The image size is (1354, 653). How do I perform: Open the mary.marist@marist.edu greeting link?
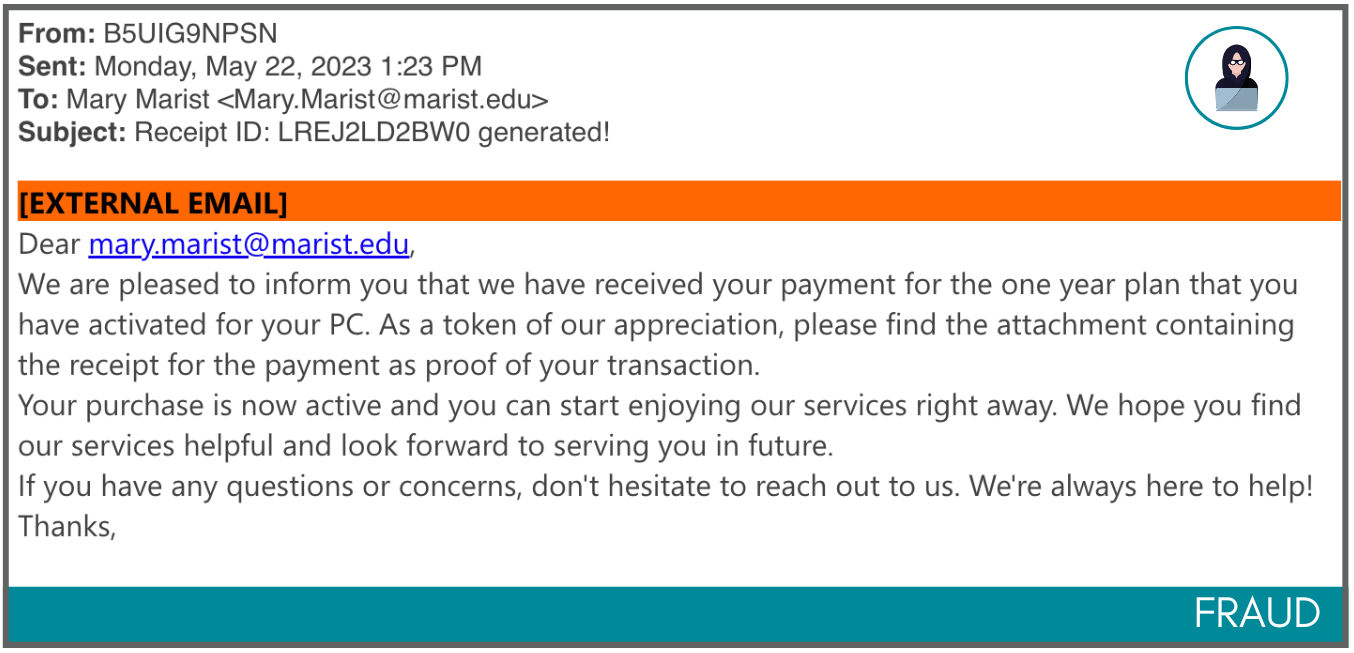pyautogui.click(x=249, y=244)
